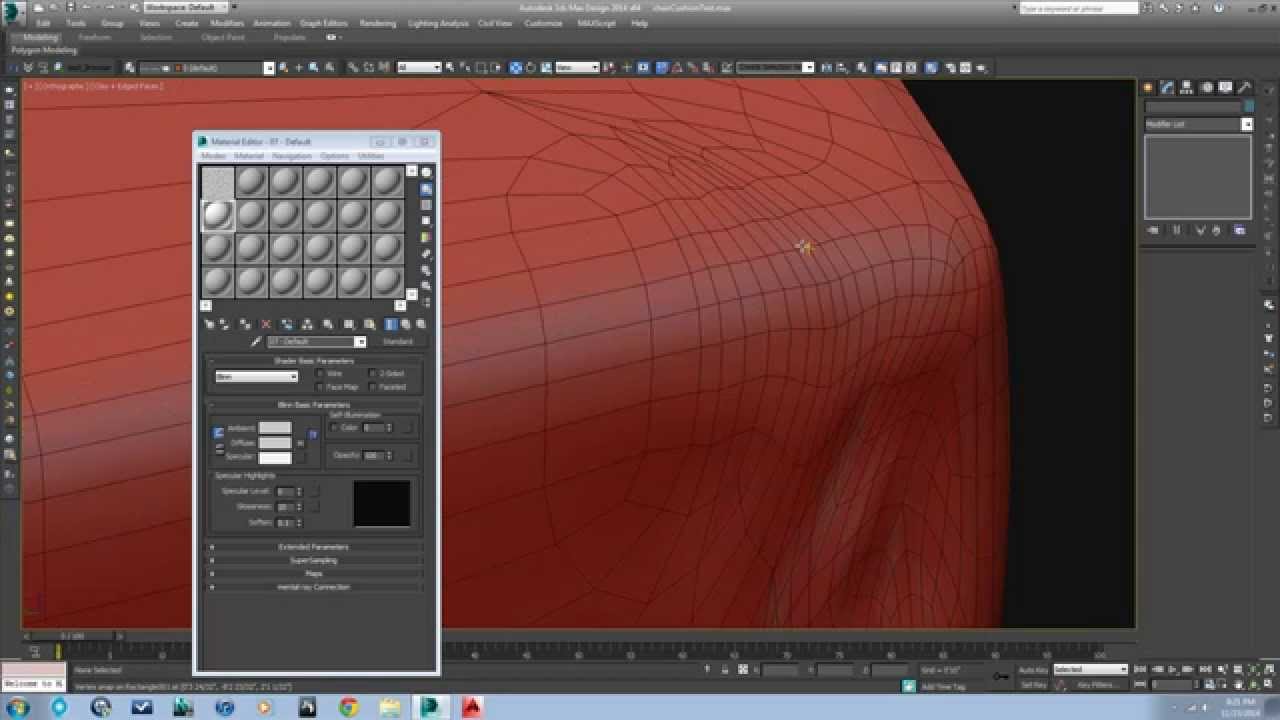Enable the Wire checkbox

coord(320,374)
